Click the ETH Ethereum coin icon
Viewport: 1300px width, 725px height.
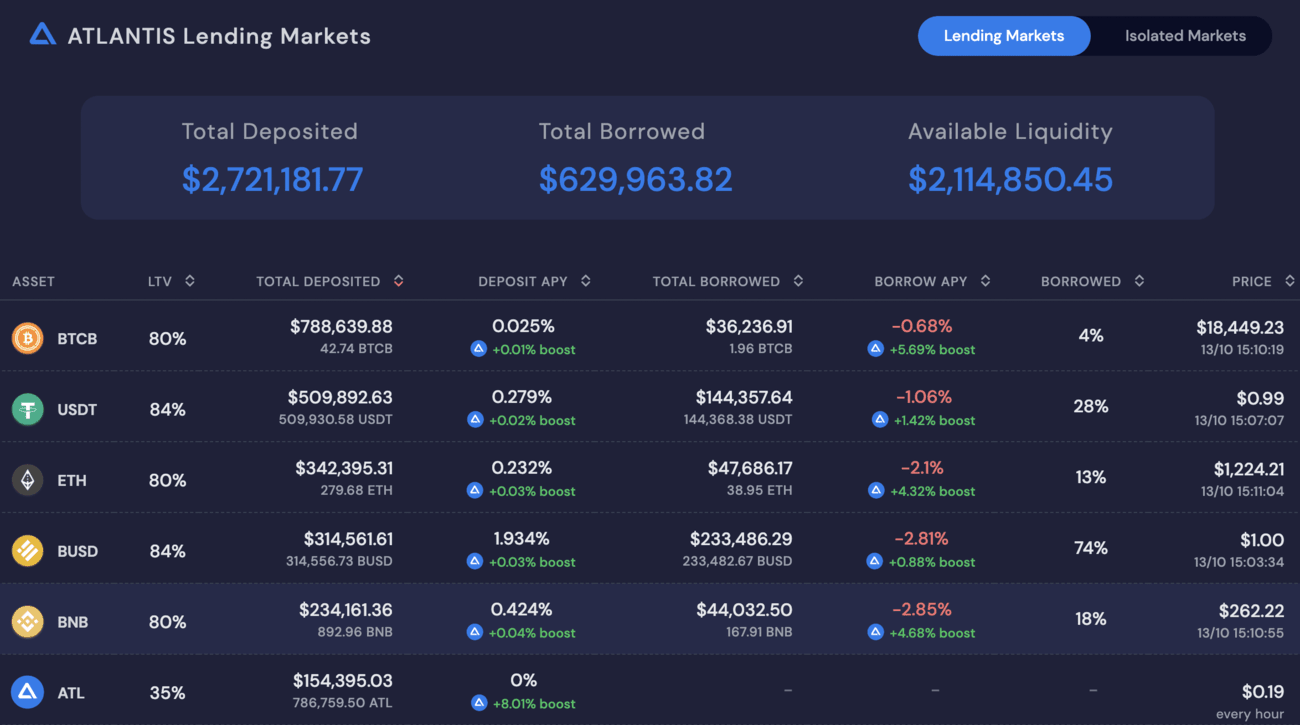point(27,480)
